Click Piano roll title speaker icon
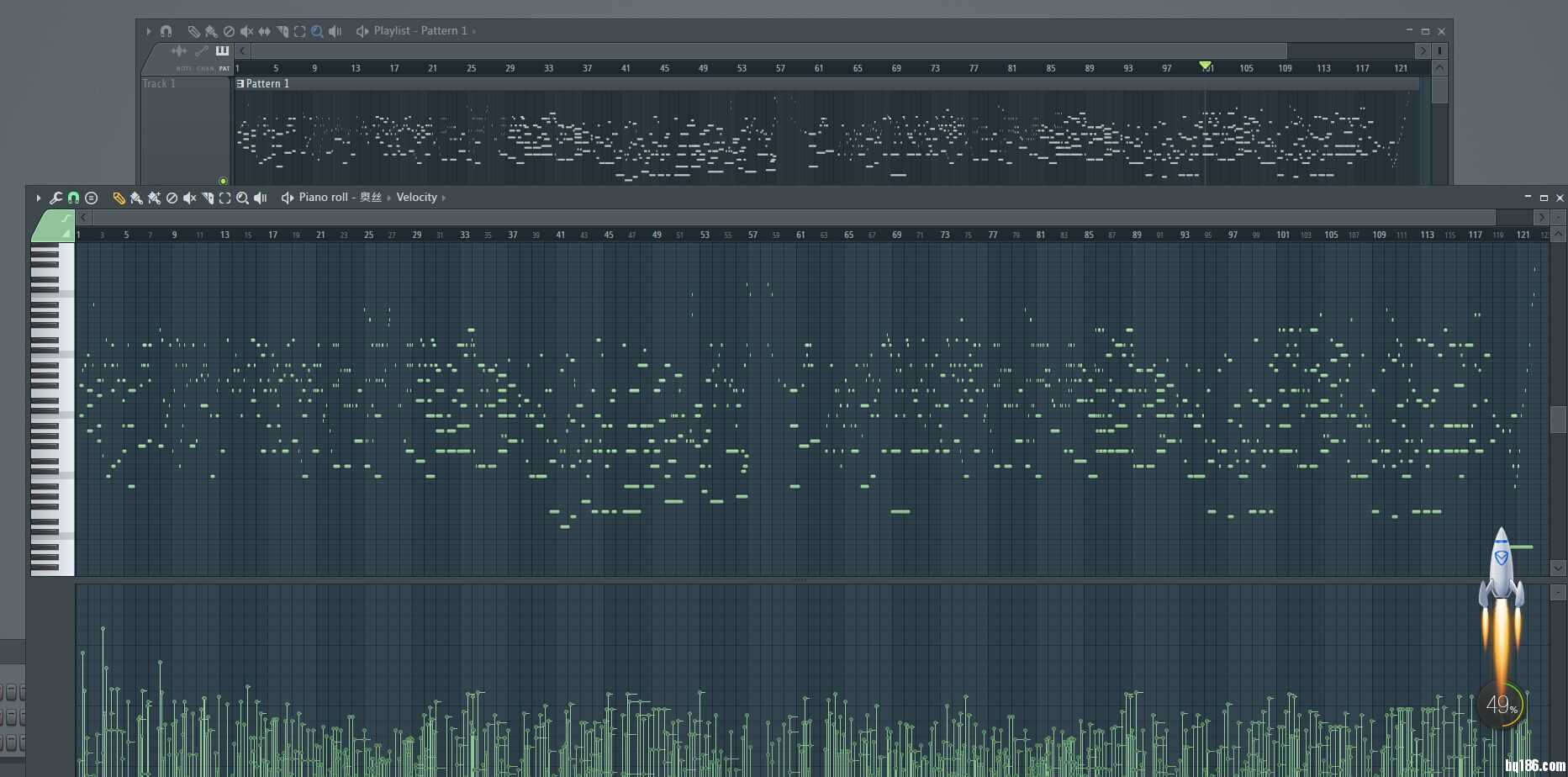 click(x=288, y=198)
